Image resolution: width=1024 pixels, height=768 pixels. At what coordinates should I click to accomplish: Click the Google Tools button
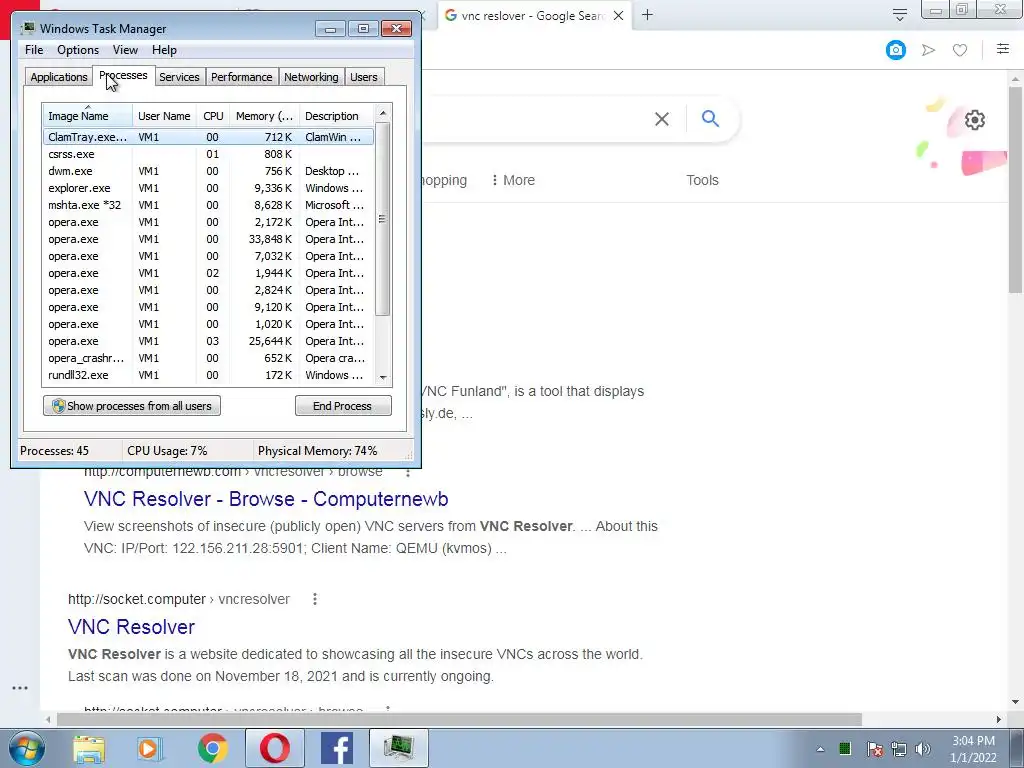(702, 180)
